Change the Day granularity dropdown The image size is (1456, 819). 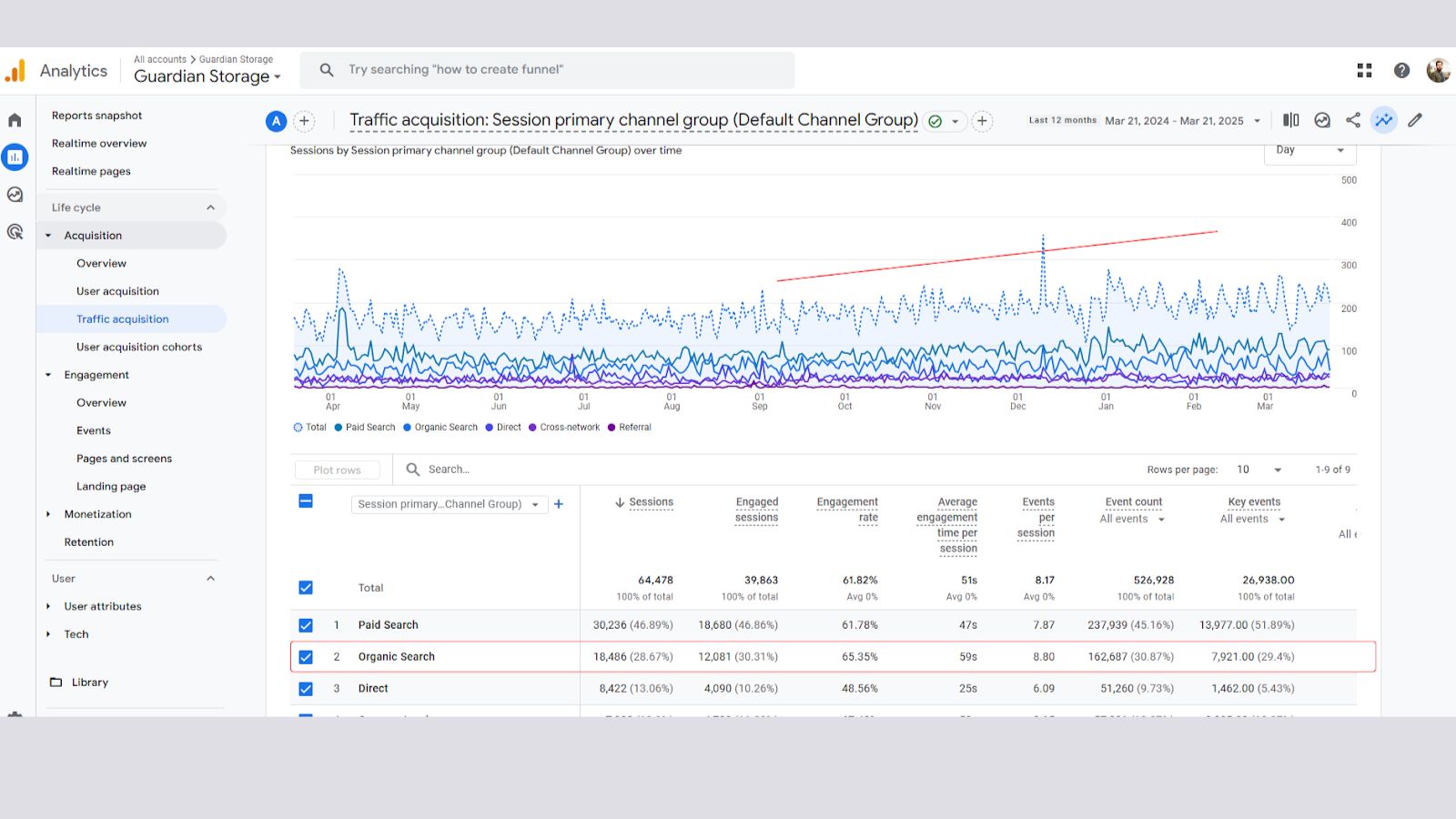pyautogui.click(x=1309, y=150)
